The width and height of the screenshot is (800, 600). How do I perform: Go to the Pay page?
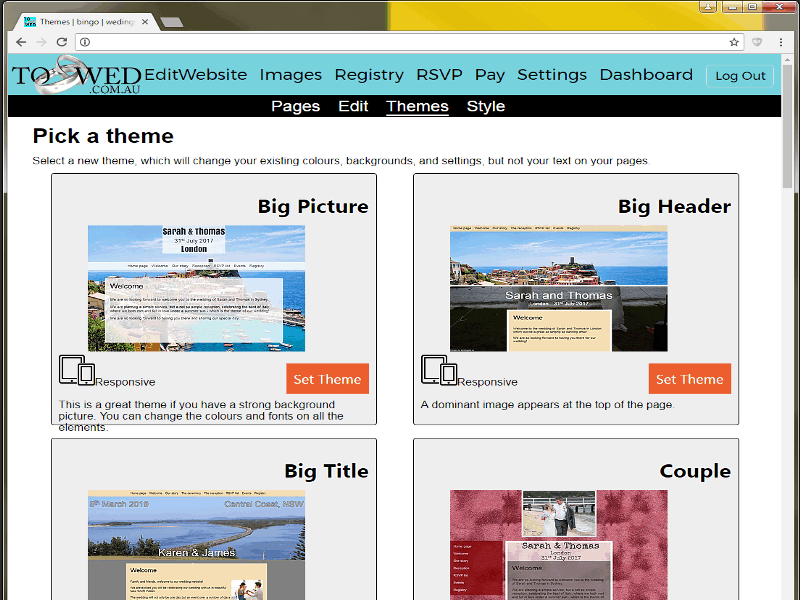(490, 74)
